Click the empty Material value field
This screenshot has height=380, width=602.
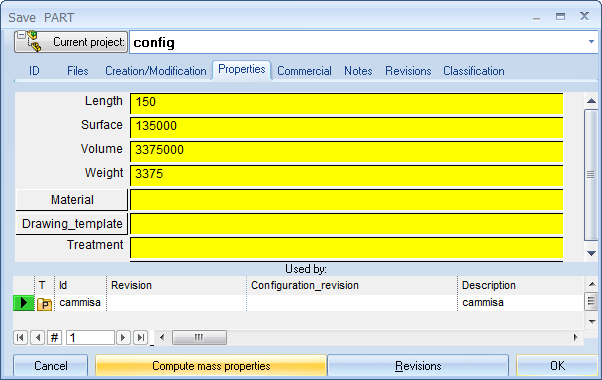click(x=347, y=200)
